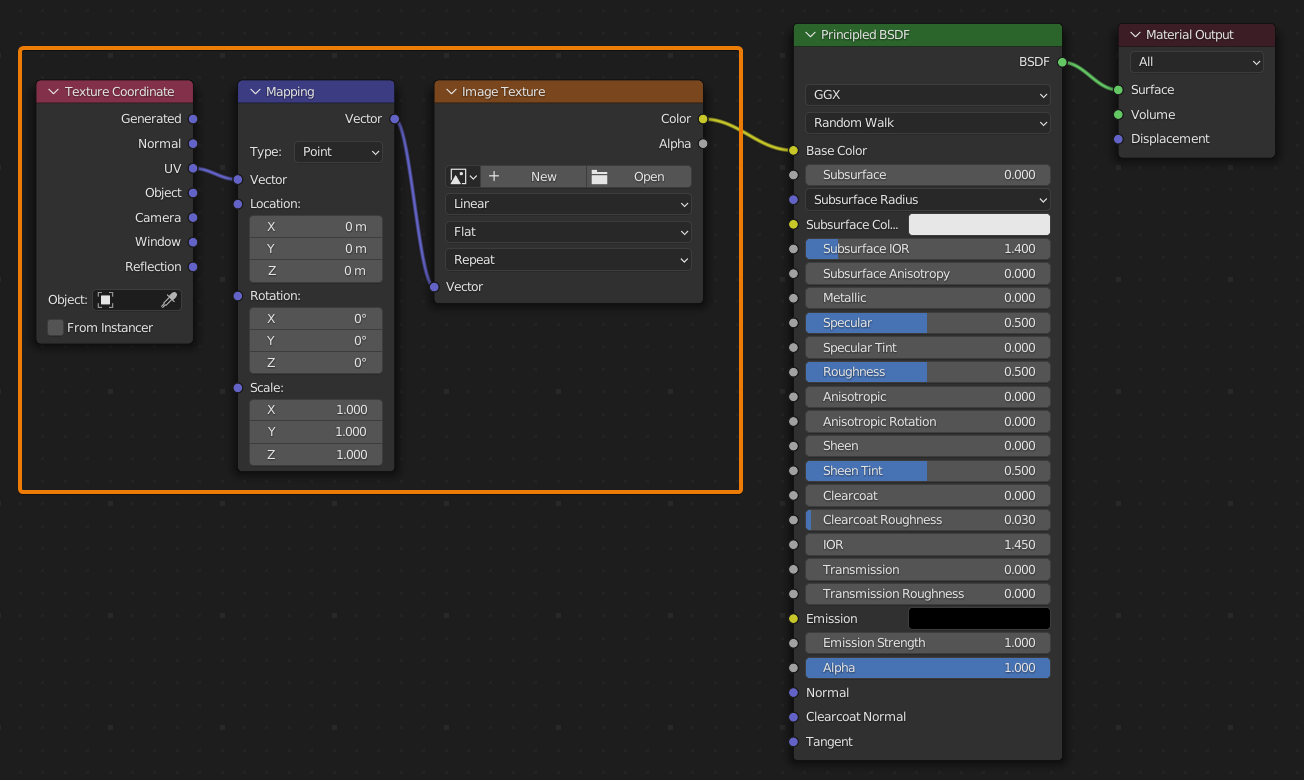Collapse the Texture Coordinate node
Screen dimensions: 1304x780
54,92
